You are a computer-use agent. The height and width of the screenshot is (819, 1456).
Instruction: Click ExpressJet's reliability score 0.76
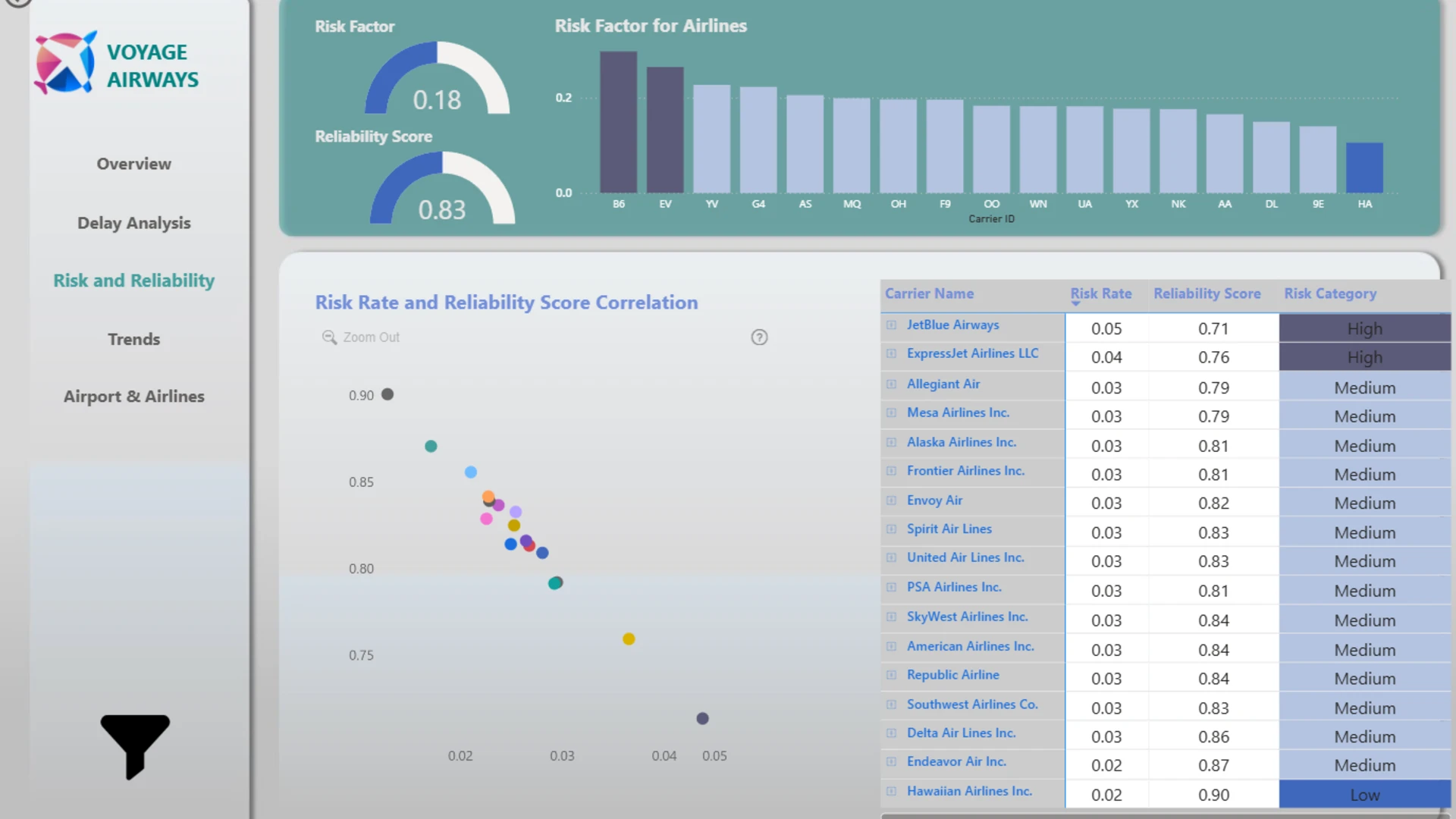(x=1213, y=357)
